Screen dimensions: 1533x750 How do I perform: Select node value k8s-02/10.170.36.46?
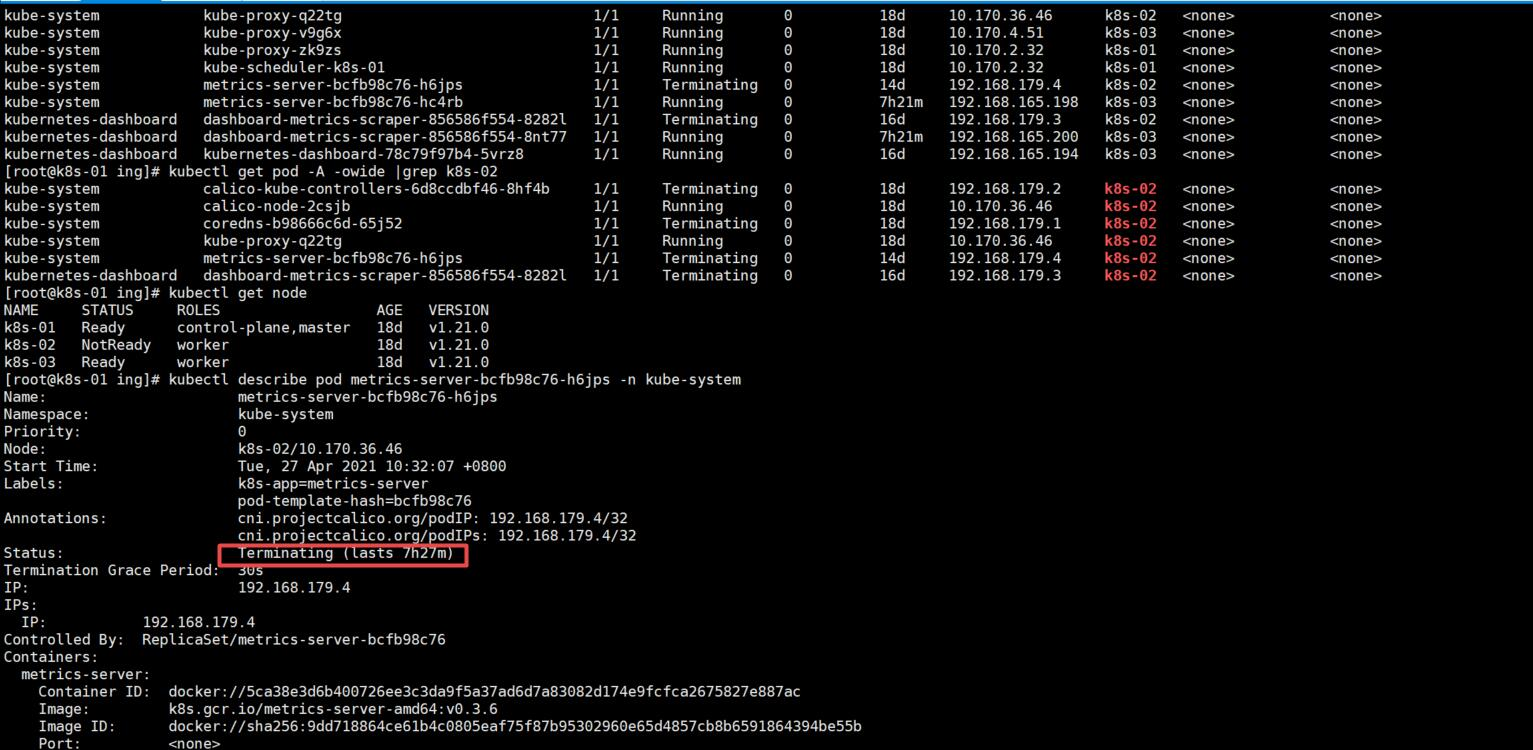tap(320, 449)
